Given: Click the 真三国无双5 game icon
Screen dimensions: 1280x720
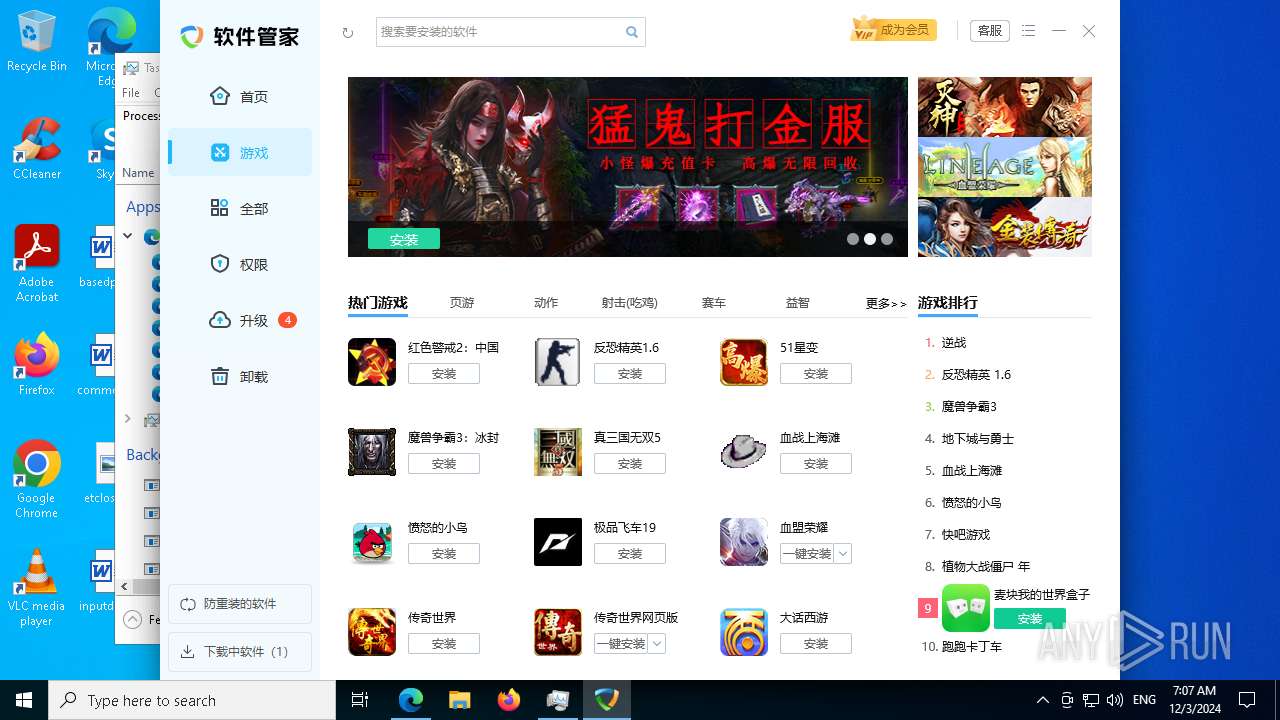Looking at the screenshot, I should tap(558, 452).
